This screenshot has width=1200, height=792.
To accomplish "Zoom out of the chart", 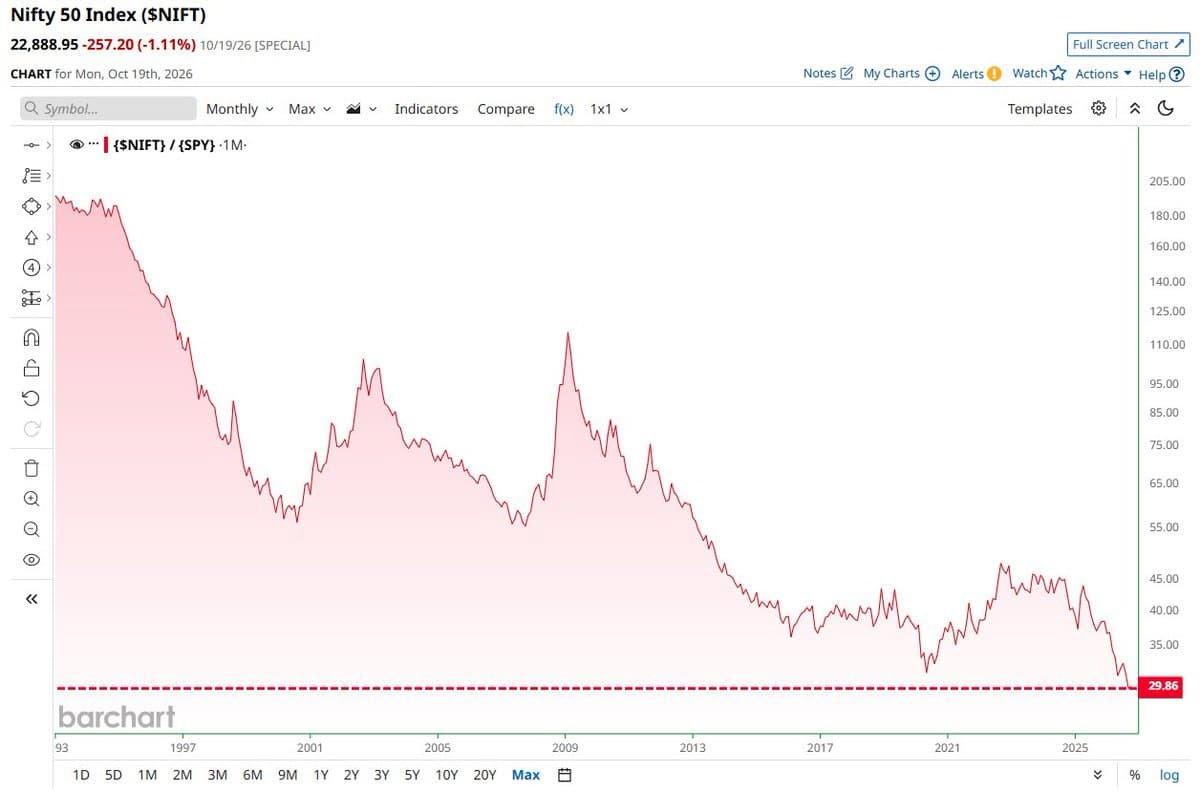I will (31, 529).
